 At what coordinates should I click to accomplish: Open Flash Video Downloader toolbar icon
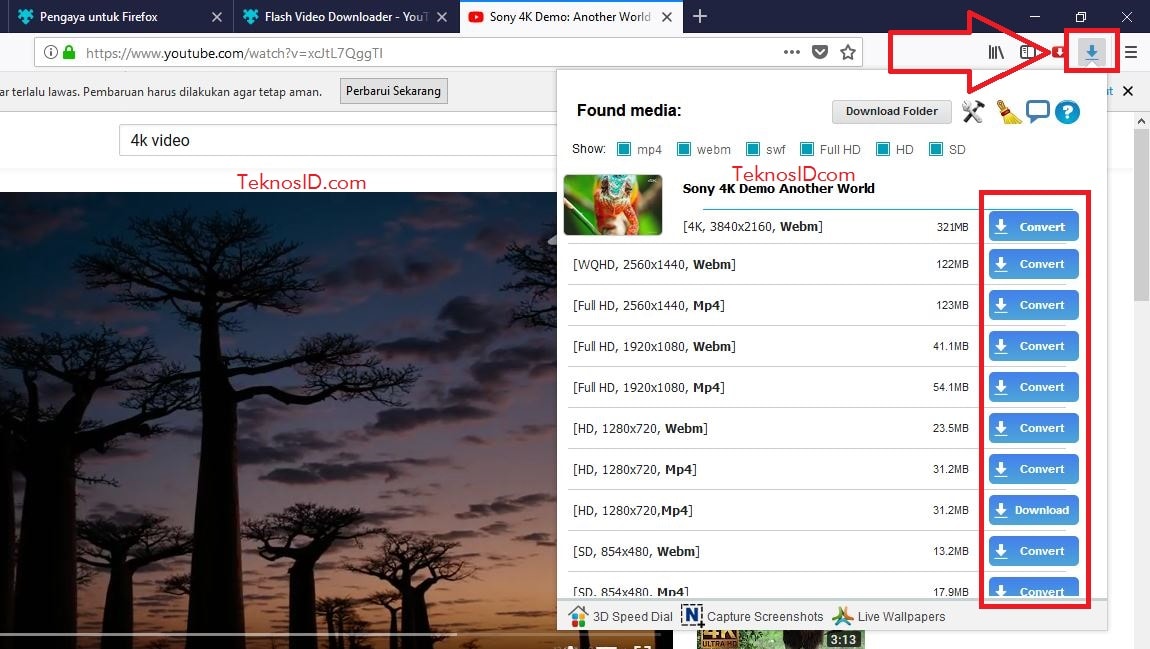1091,52
